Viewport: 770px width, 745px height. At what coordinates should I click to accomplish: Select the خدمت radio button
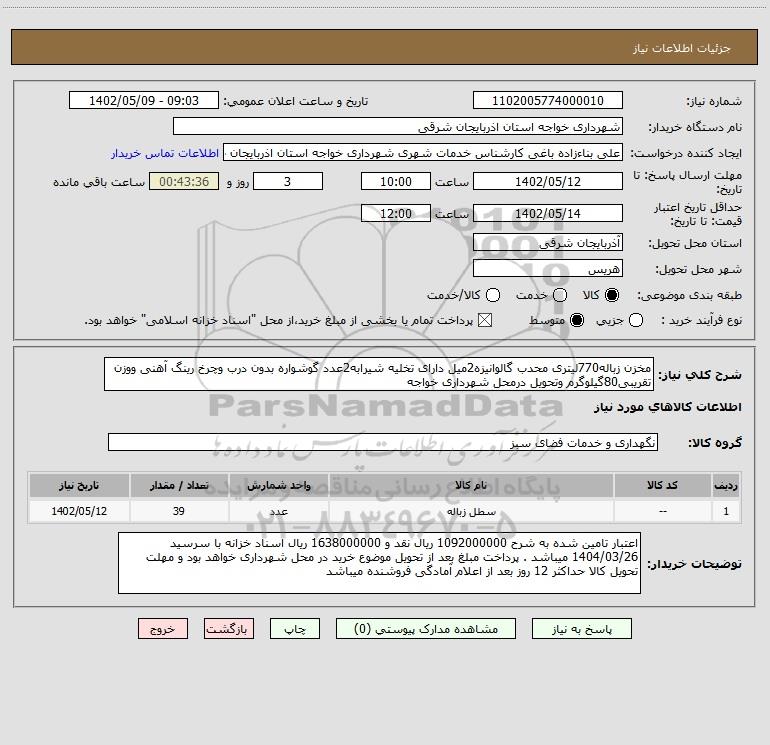click(x=560, y=295)
